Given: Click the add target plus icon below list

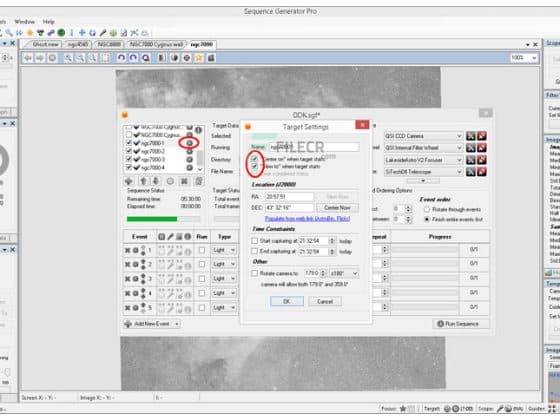Looking at the screenshot, I should [x=129, y=181].
